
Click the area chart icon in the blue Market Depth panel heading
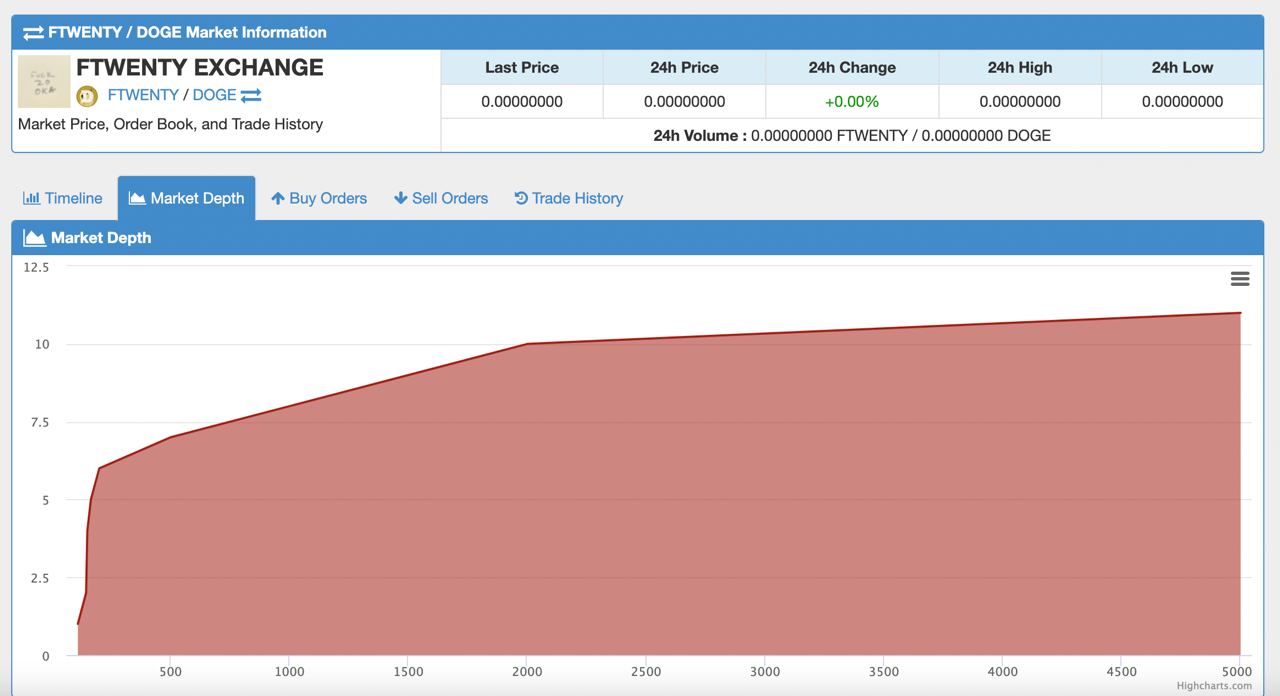pyautogui.click(x=34, y=238)
